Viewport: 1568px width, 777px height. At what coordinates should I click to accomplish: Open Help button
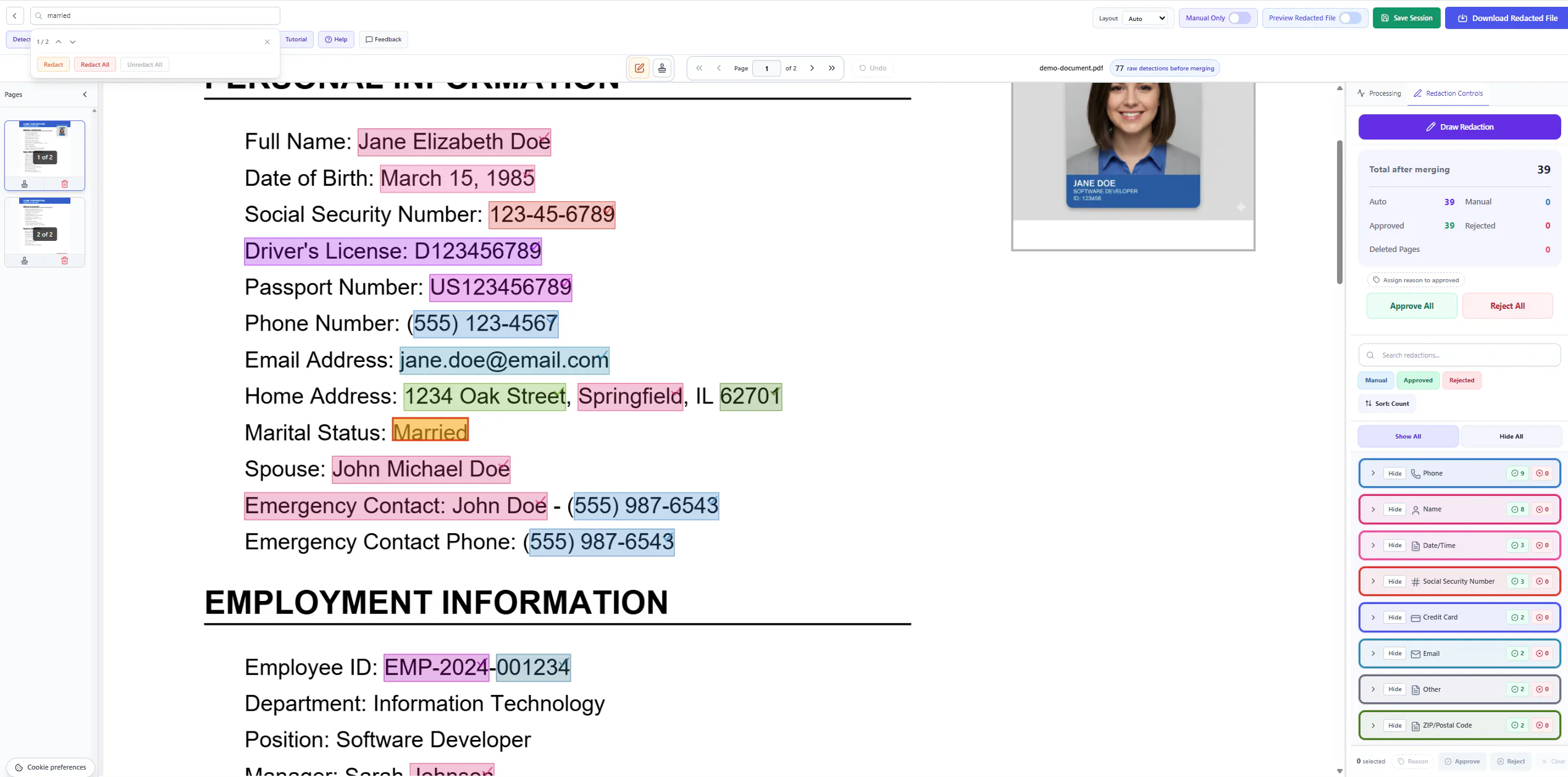[336, 40]
